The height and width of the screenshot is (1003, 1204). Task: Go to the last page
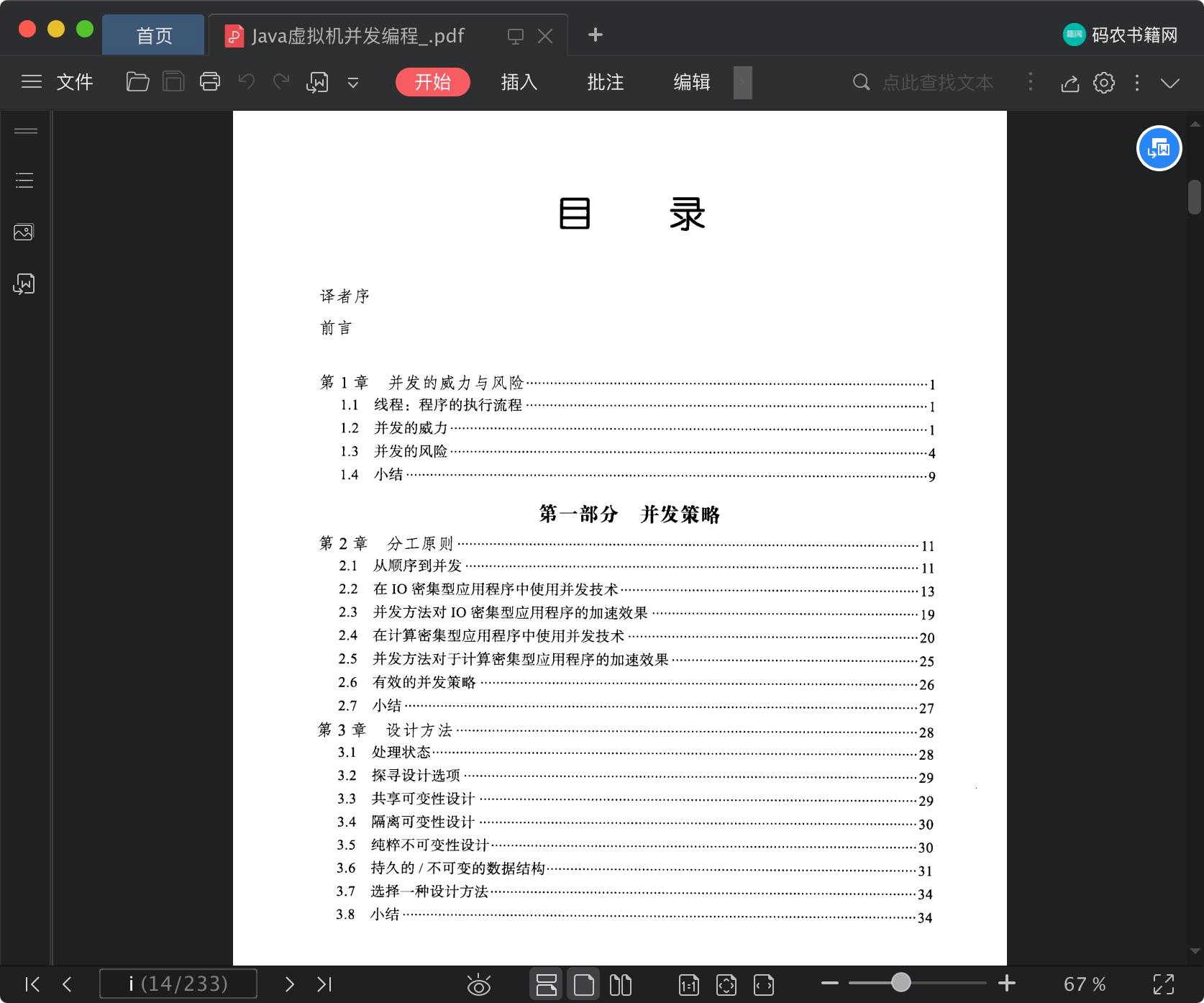click(x=324, y=984)
